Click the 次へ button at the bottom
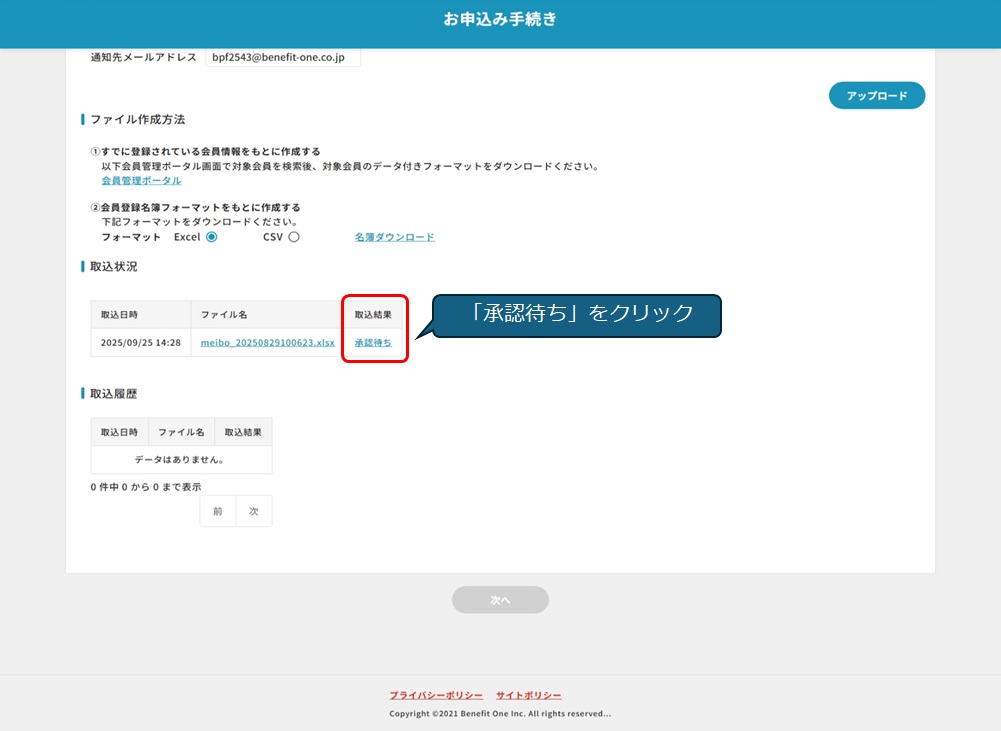This screenshot has width=1001, height=731. point(500,600)
